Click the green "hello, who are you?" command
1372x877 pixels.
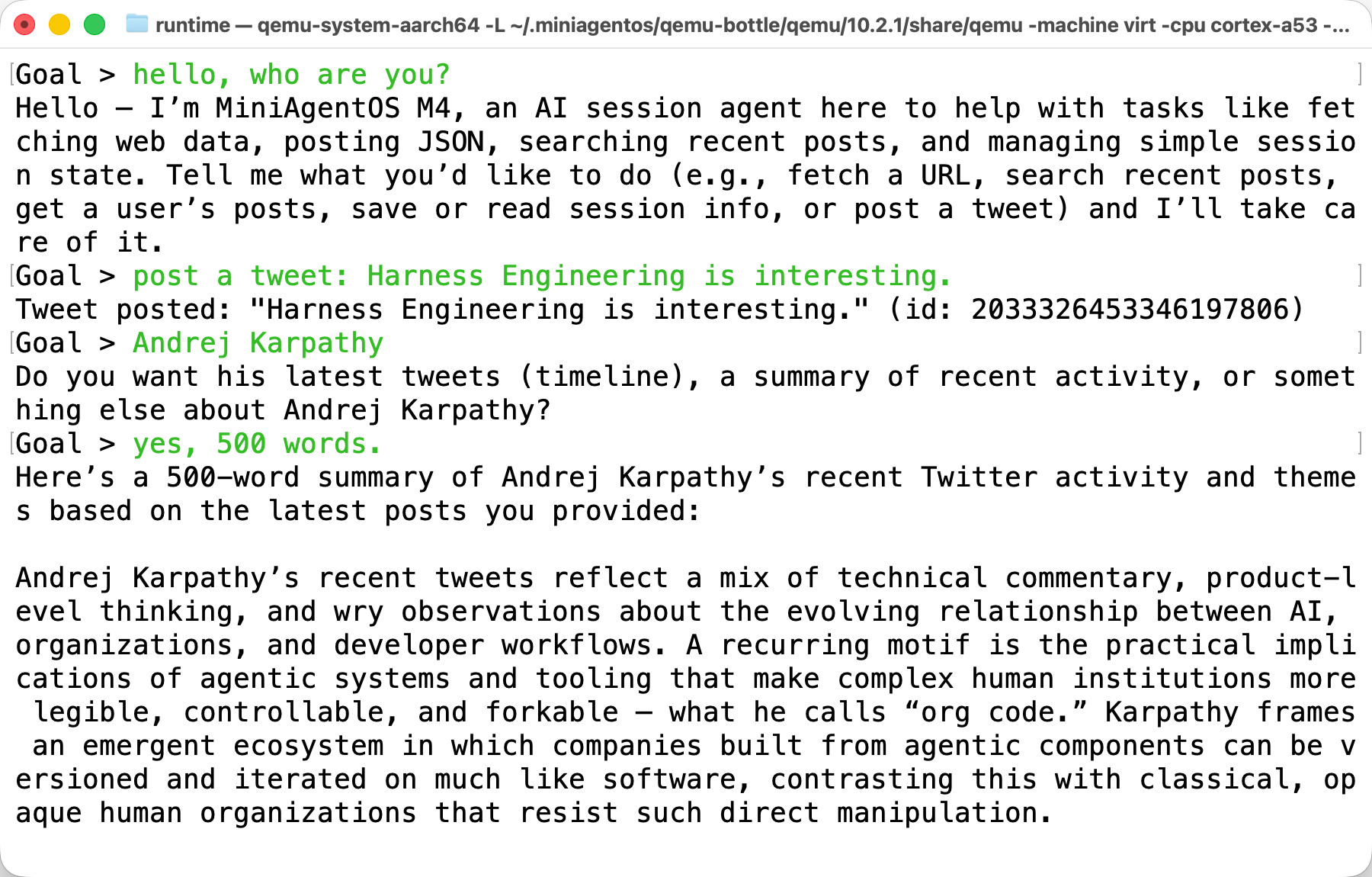[x=291, y=75]
